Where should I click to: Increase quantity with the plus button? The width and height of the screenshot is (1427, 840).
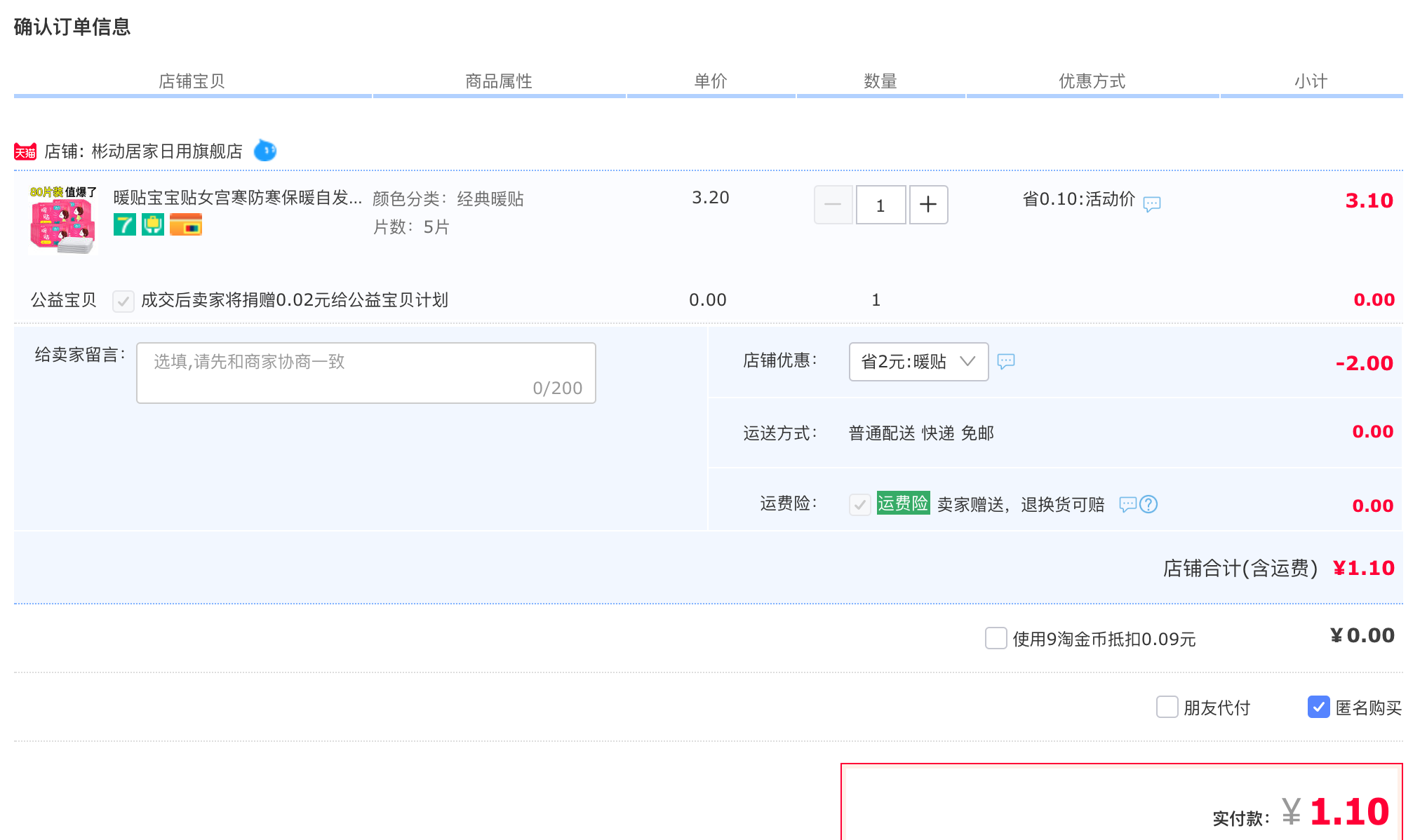point(929,205)
